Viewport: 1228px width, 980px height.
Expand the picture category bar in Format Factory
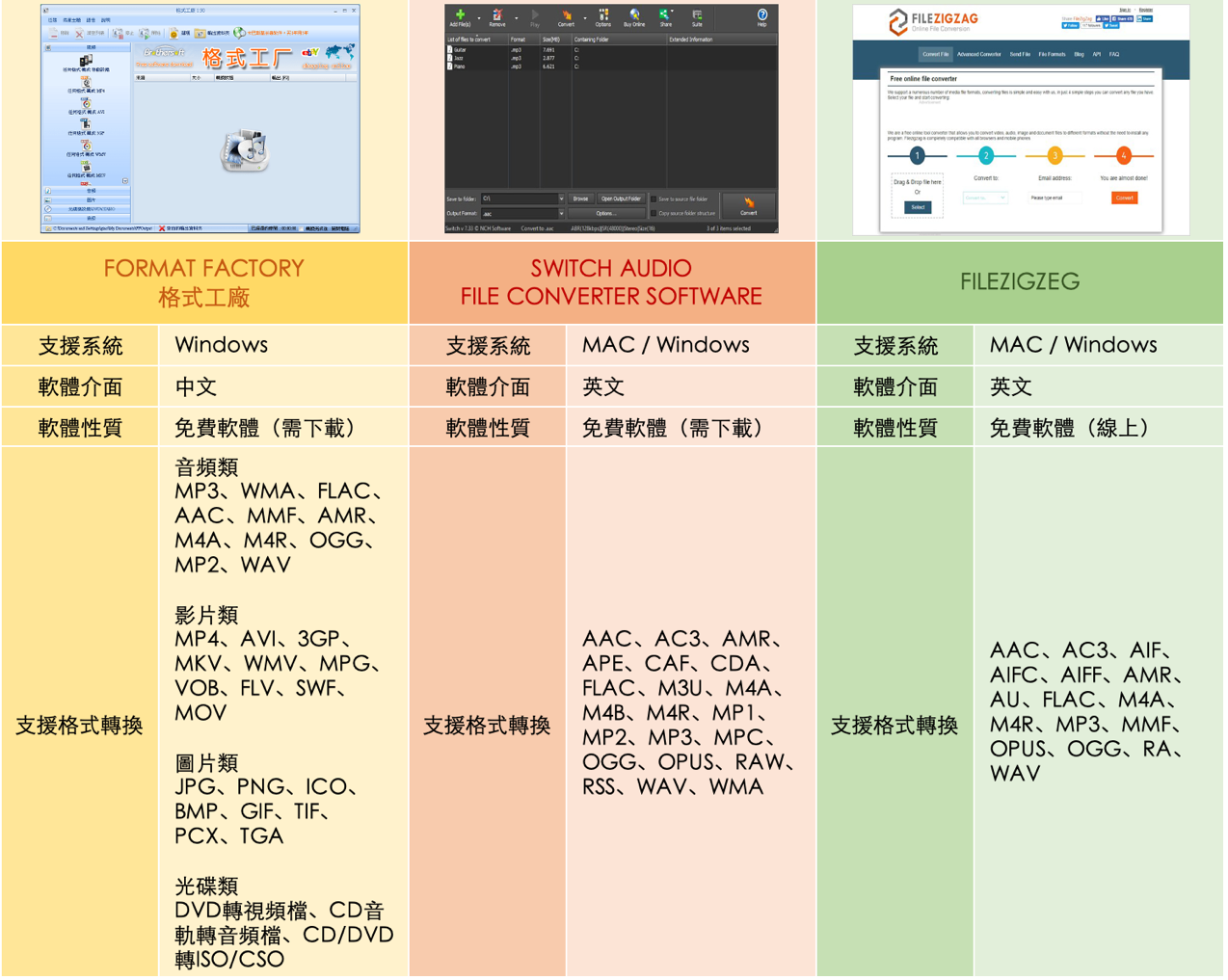pos(86,199)
